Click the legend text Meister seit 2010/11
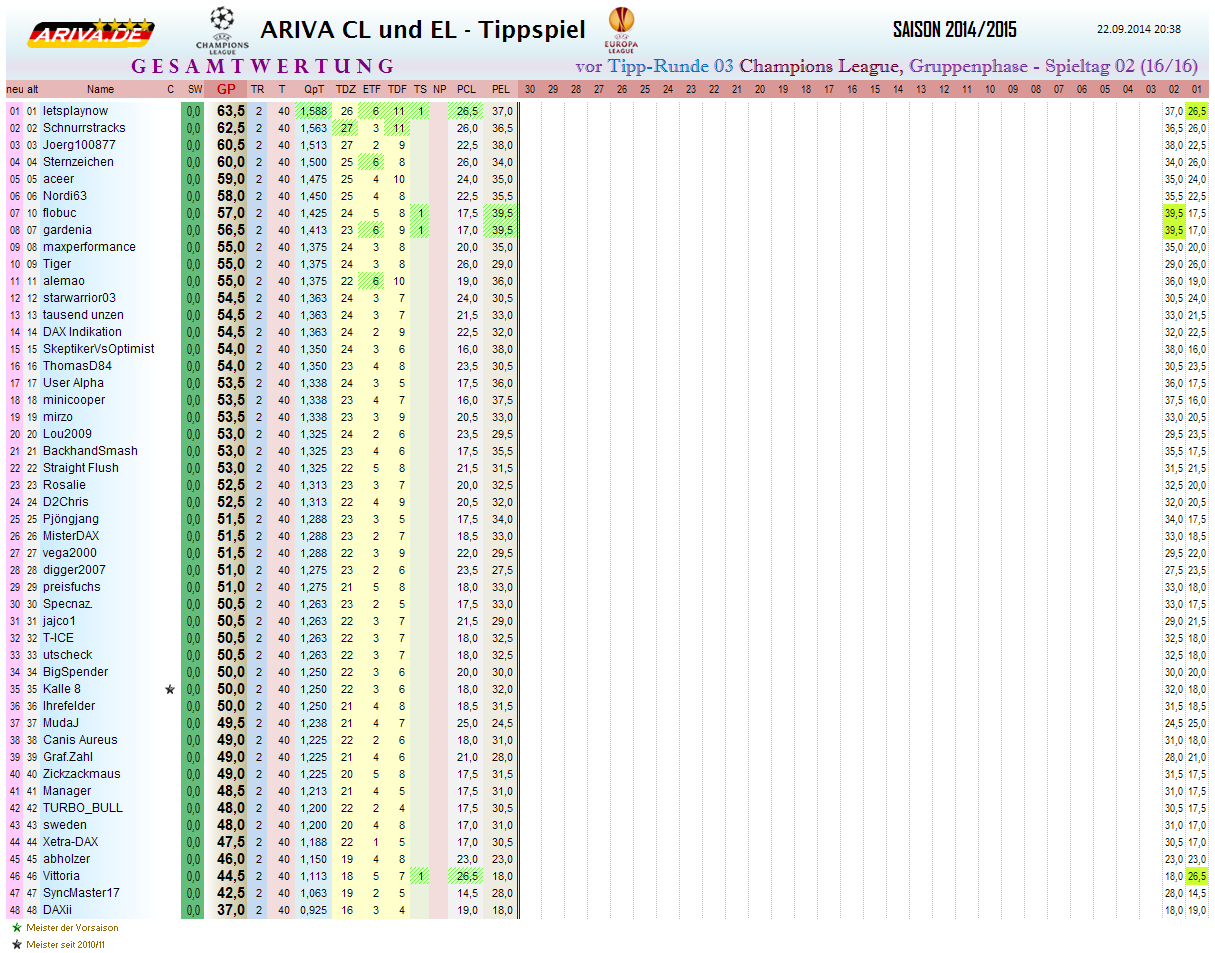Image resolution: width=1215 pixels, height=953 pixels. (66, 945)
